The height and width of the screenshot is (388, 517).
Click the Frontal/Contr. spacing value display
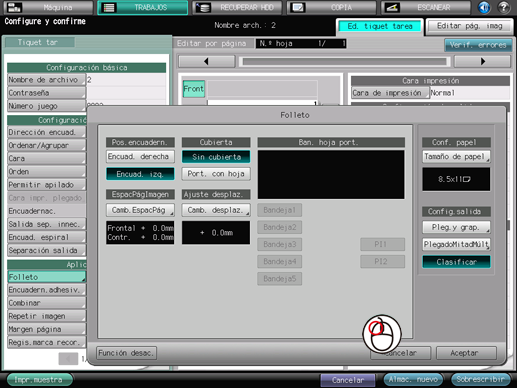pyautogui.click(x=140, y=233)
